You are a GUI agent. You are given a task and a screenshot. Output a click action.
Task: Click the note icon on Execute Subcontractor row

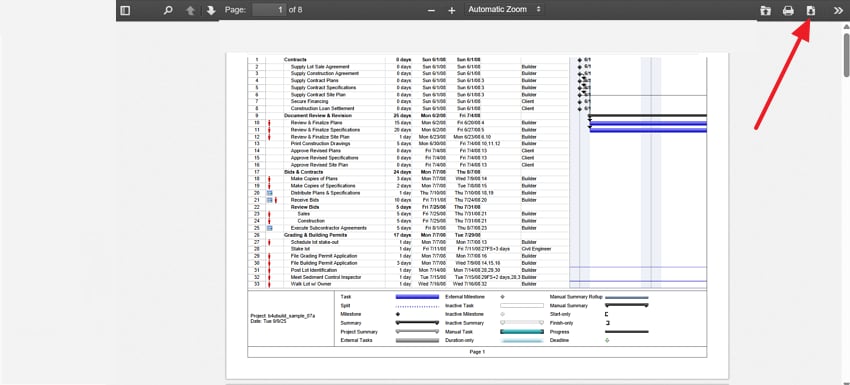tap(269, 228)
